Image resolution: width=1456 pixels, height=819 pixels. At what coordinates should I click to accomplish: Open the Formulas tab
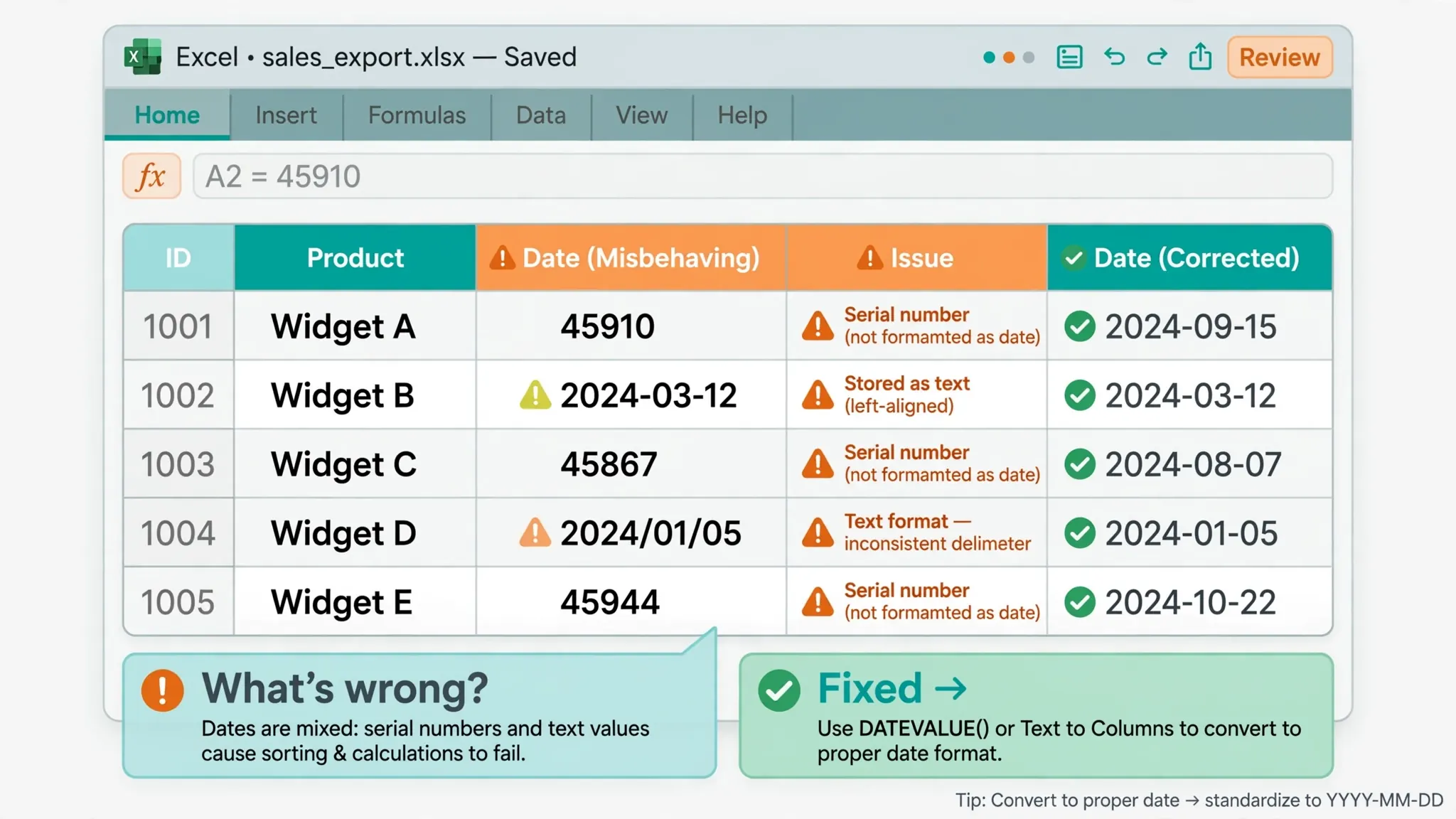click(417, 115)
